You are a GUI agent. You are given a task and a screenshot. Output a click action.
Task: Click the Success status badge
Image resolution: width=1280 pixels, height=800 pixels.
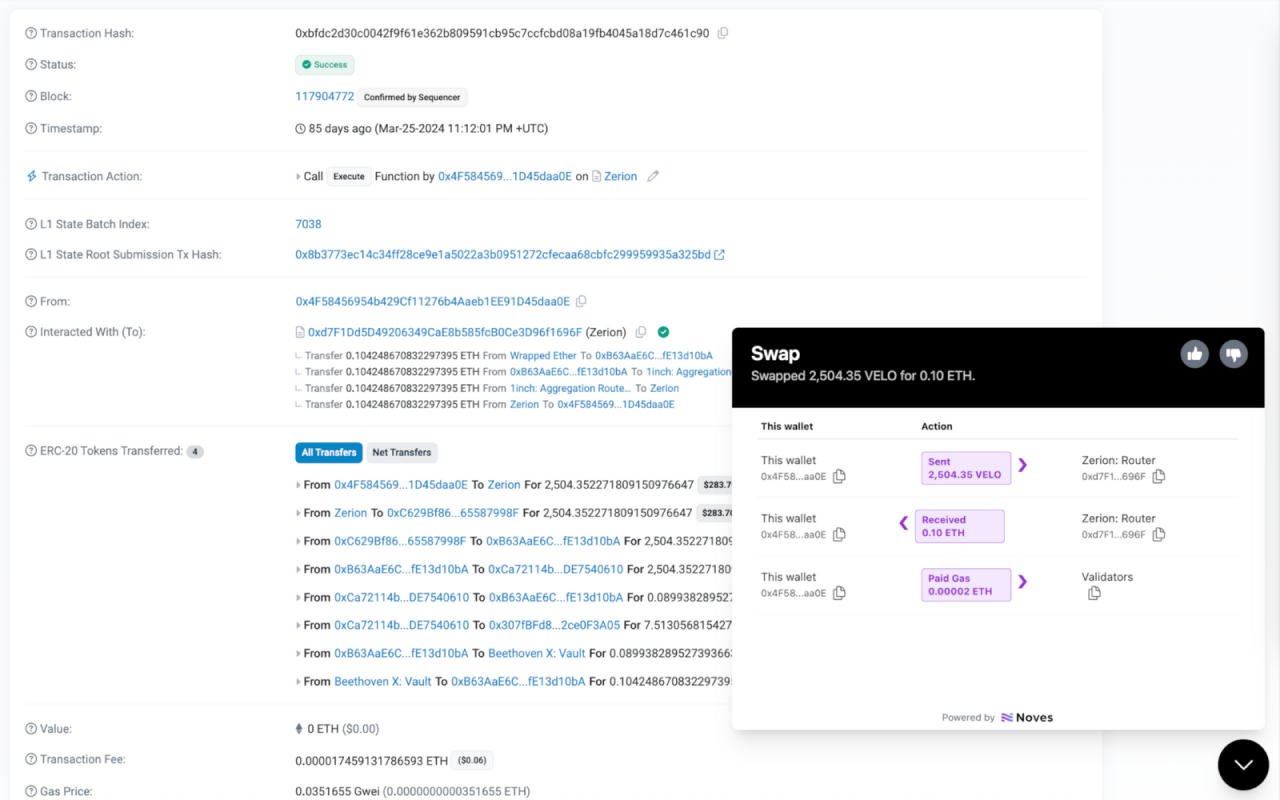[x=324, y=64]
